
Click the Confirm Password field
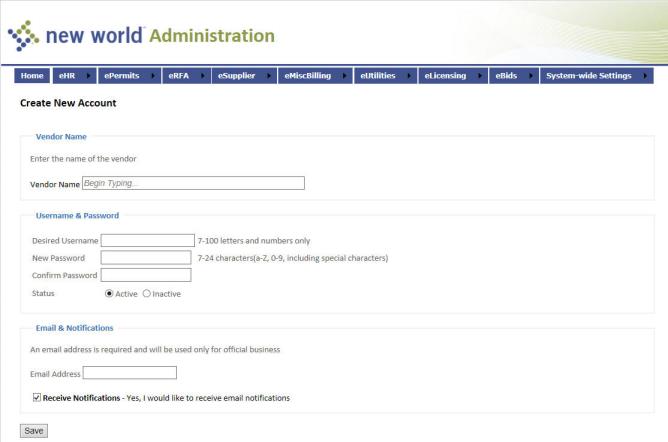point(145,275)
